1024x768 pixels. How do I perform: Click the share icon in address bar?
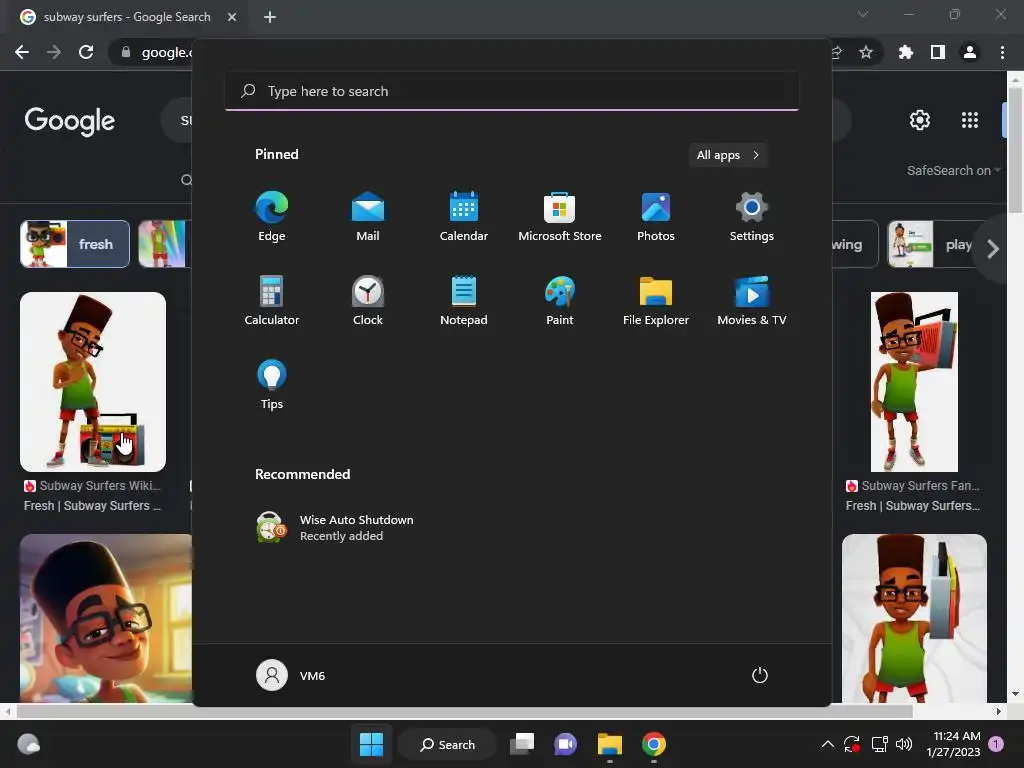[837, 52]
